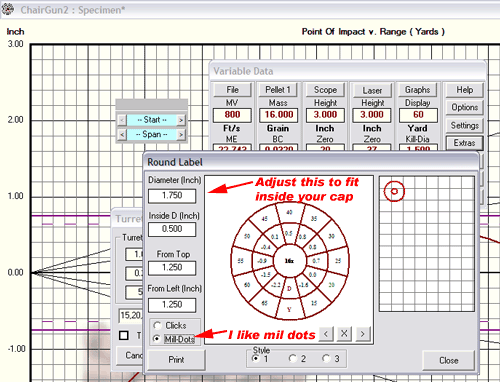Image resolution: width=500 pixels, height=382 pixels.
Task: Select the Mil-Dots radio option
Action: (157, 339)
